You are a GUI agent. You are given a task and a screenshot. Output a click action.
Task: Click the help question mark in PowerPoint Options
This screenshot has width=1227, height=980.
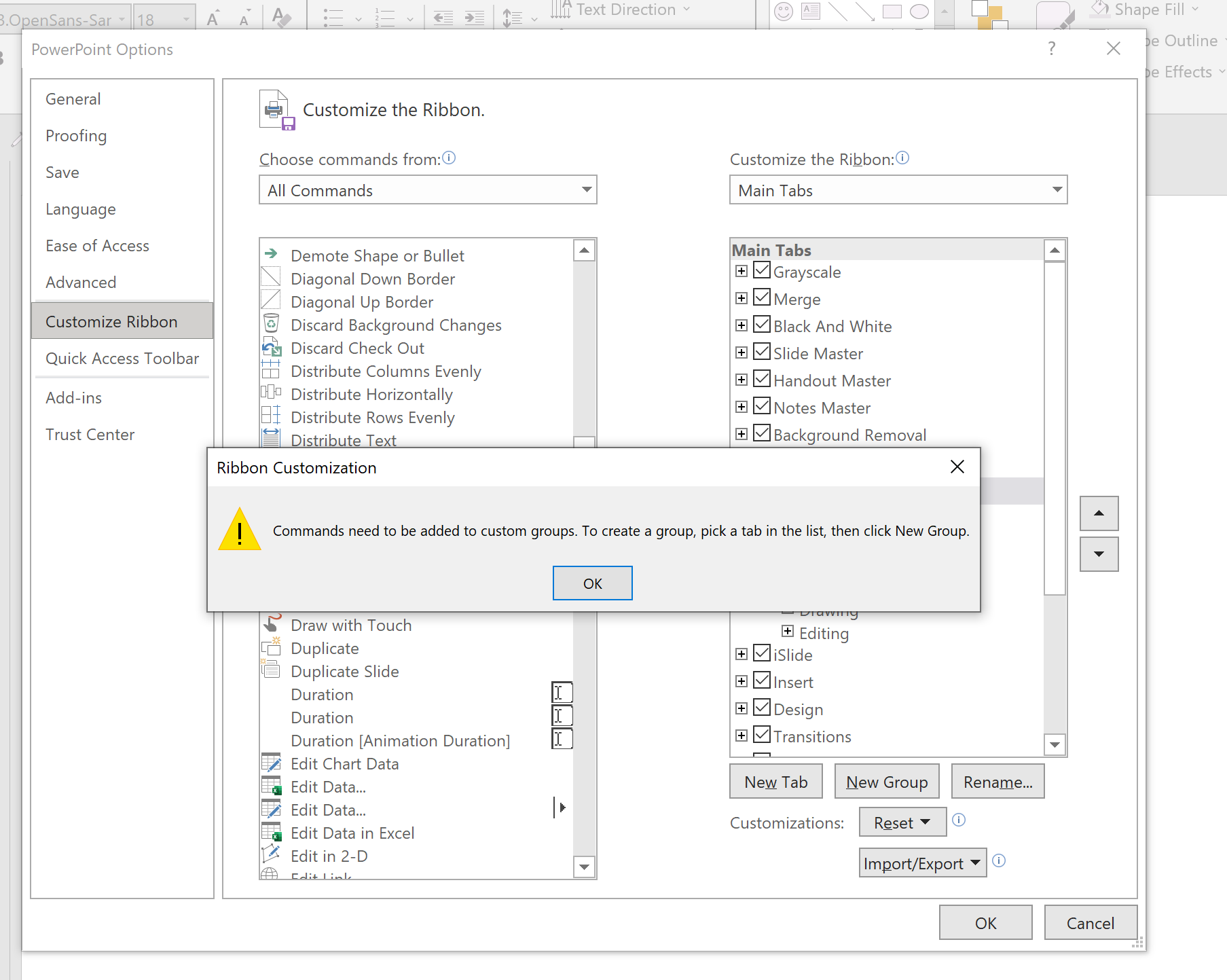[1052, 48]
